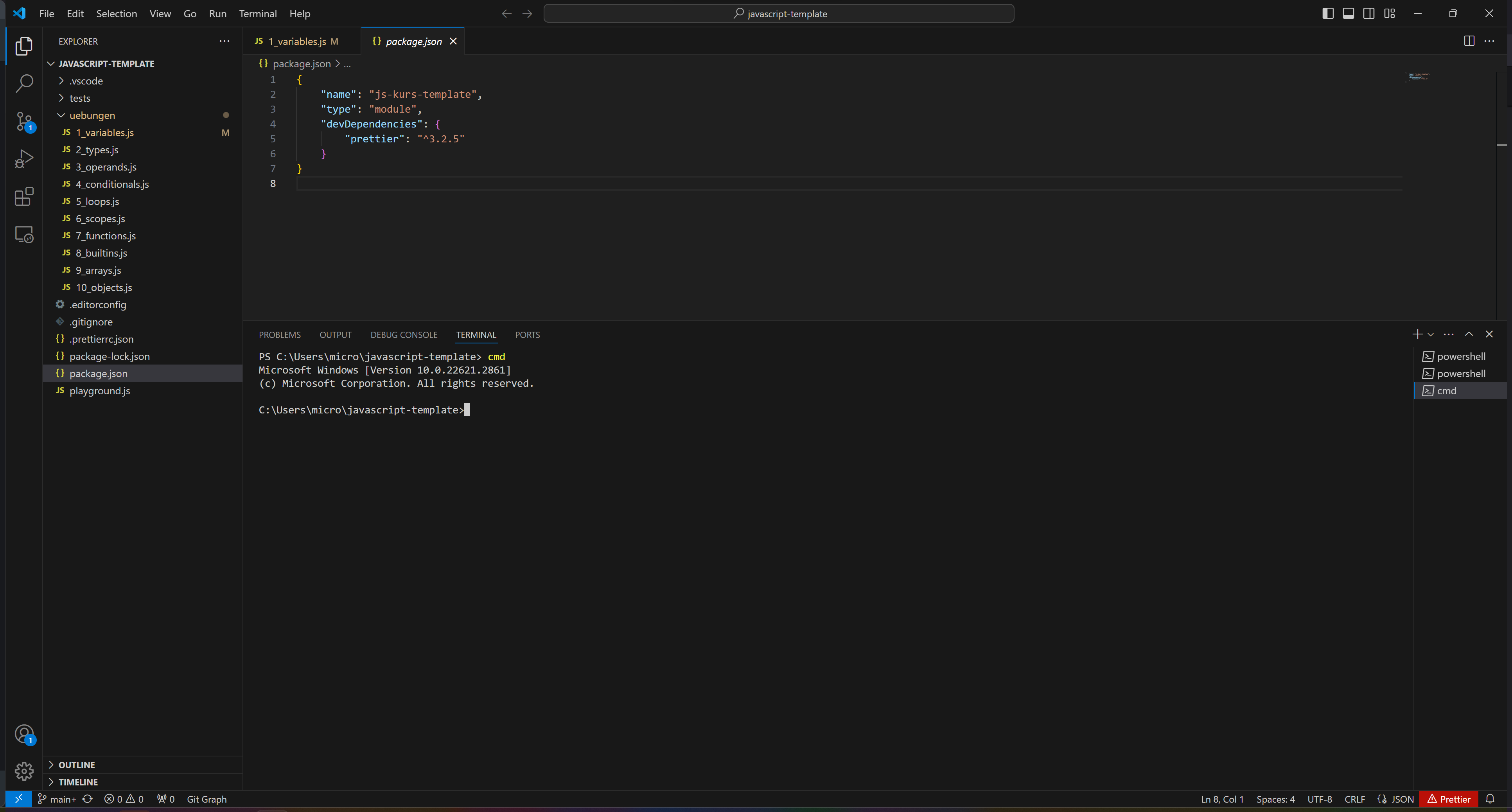The width and height of the screenshot is (1512, 812).
Task: Click the javascript-template command center search box
Action: [x=778, y=14]
